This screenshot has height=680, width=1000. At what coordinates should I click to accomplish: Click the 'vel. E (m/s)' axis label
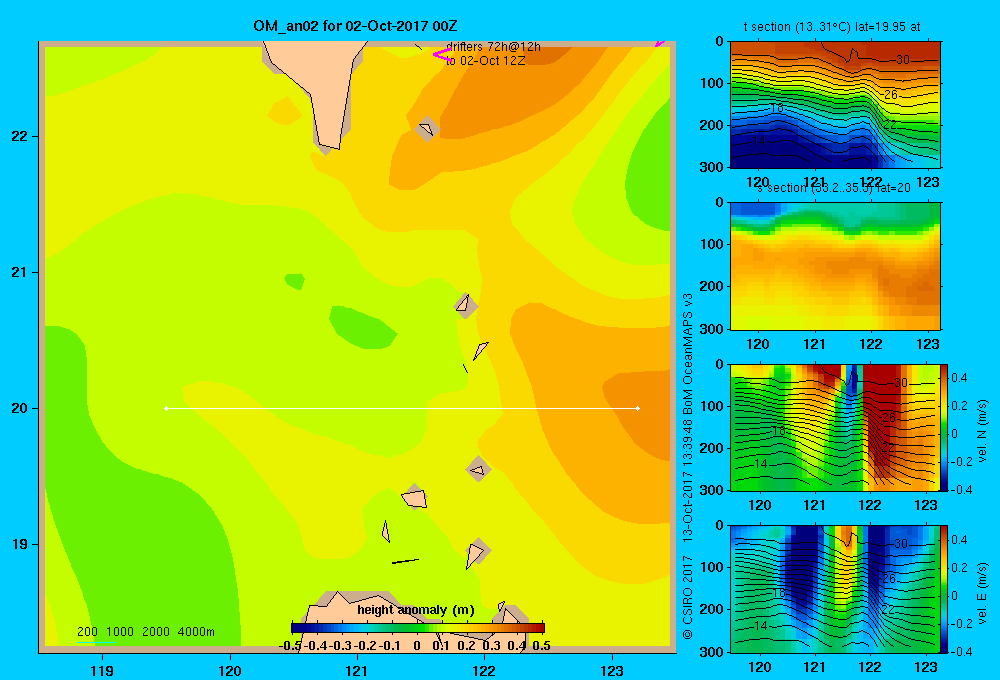(x=983, y=593)
